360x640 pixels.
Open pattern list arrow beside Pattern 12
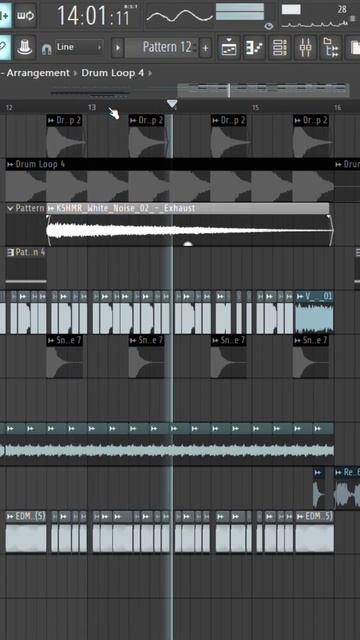coord(117,48)
